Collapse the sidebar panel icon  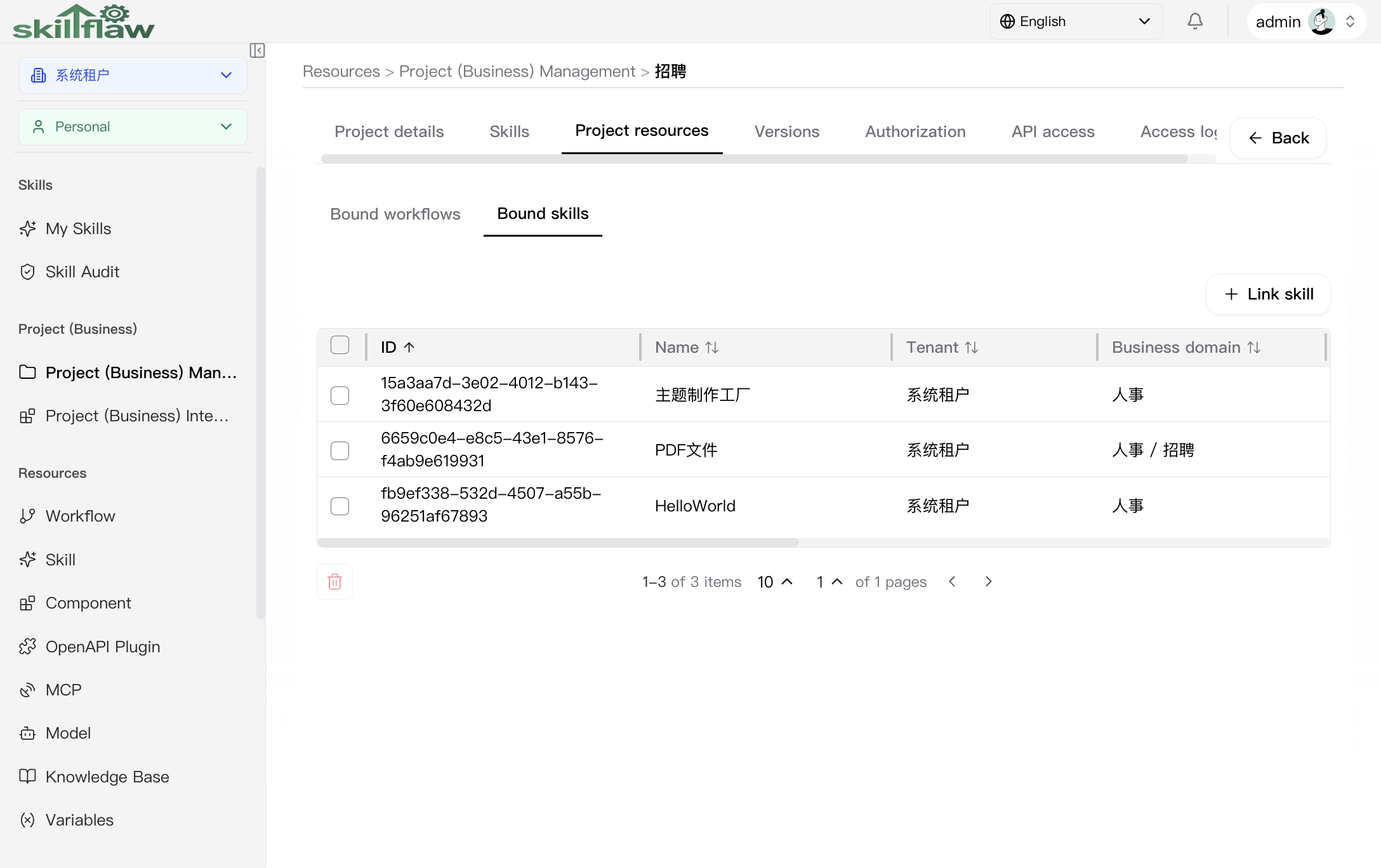coord(257,51)
